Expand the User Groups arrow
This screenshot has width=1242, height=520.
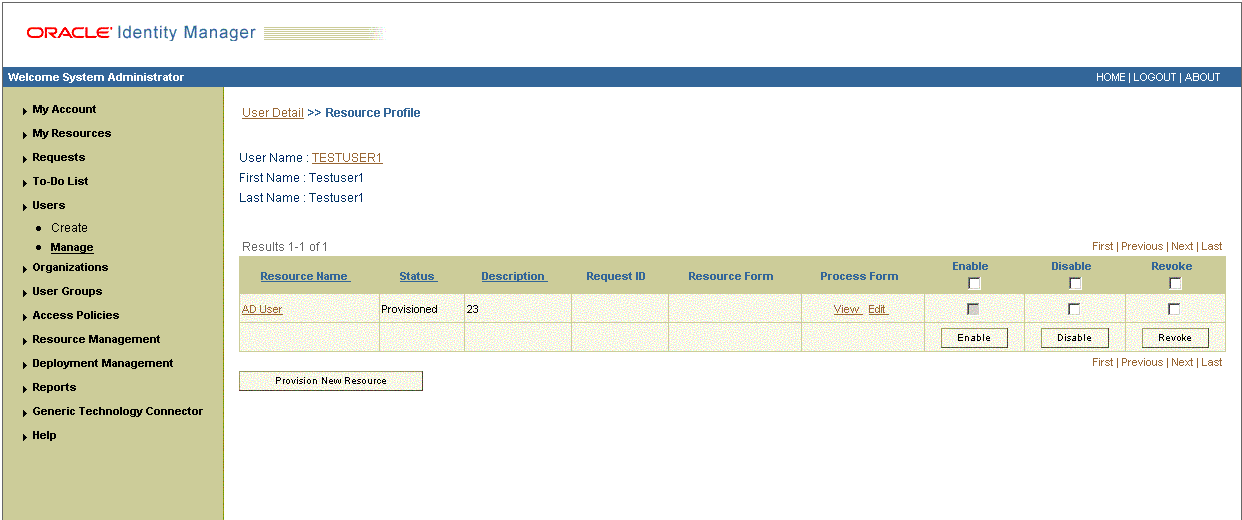click(x=24, y=293)
